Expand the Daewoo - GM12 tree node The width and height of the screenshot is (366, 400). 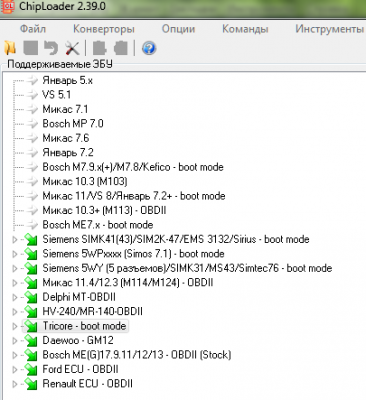coord(14,340)
